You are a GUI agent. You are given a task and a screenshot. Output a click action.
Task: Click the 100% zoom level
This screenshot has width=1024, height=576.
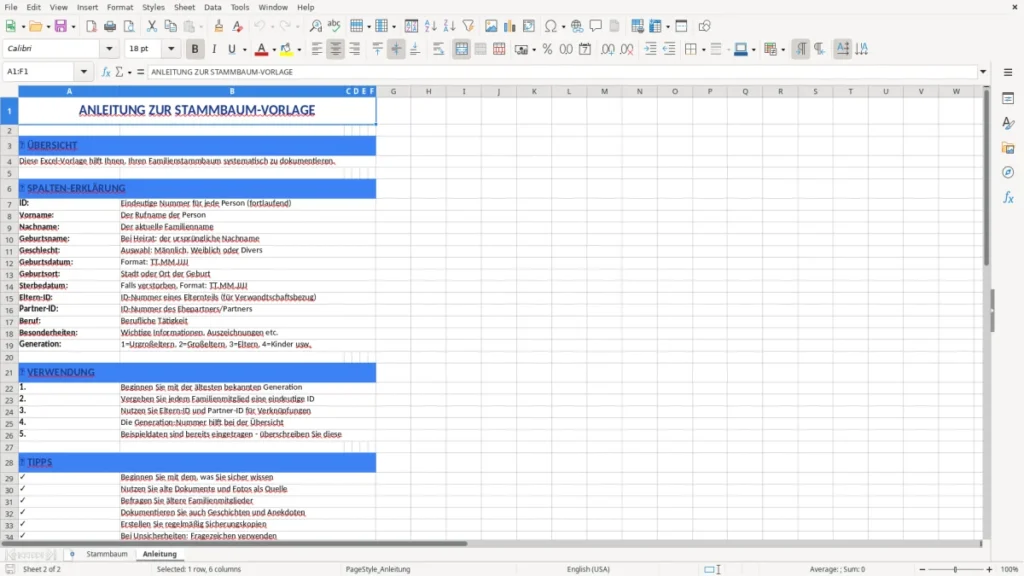1010,569
